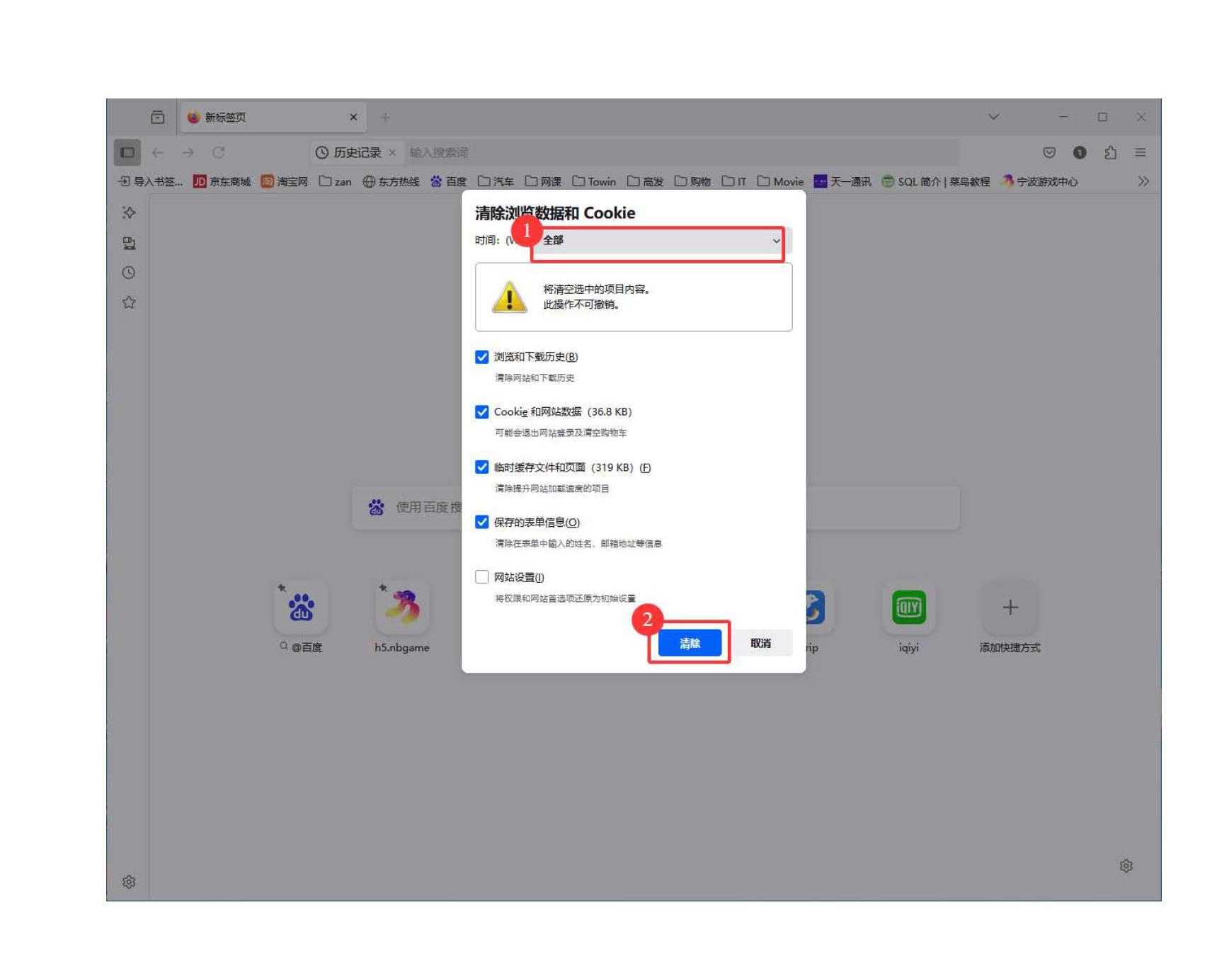1229x980 pixels.
Task: Uncheck 临时缓存文件和页面 checkbox
Action: click(482, 467)
